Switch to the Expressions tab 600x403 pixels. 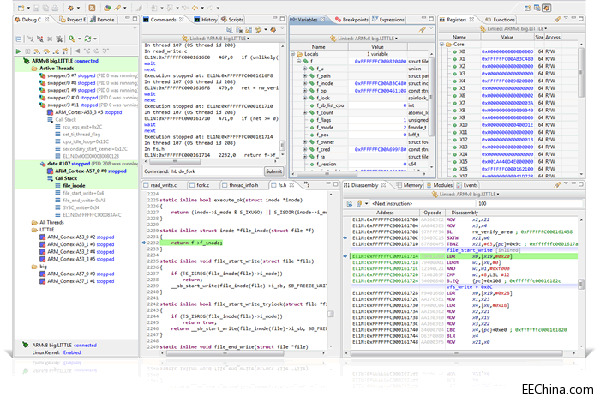[x=388, y=19]
